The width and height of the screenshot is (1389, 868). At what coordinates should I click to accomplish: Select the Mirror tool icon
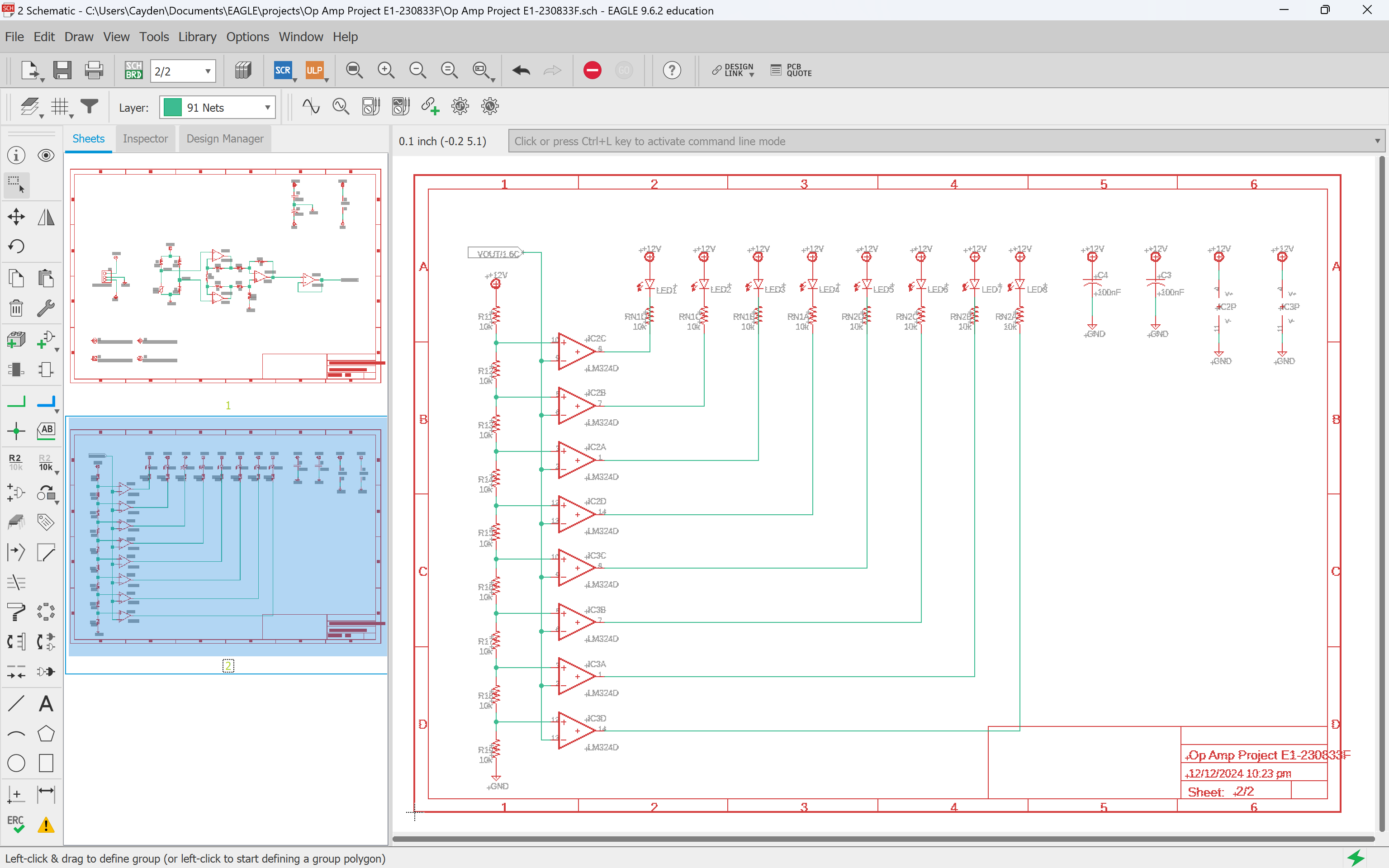[46, 216]
